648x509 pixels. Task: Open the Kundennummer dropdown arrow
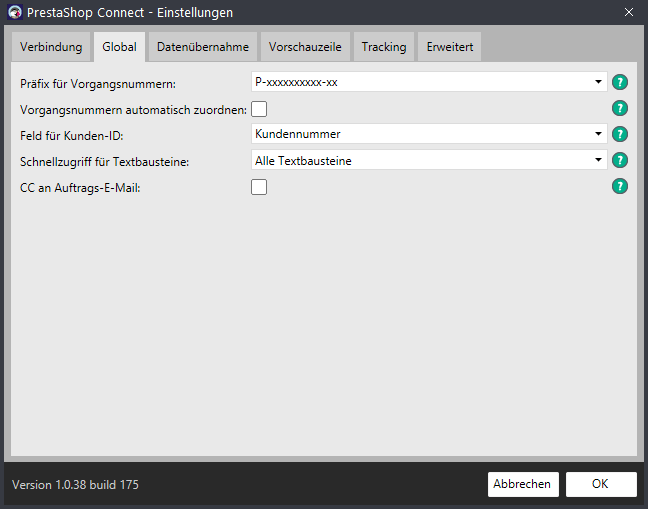click(x=598, y=134)
